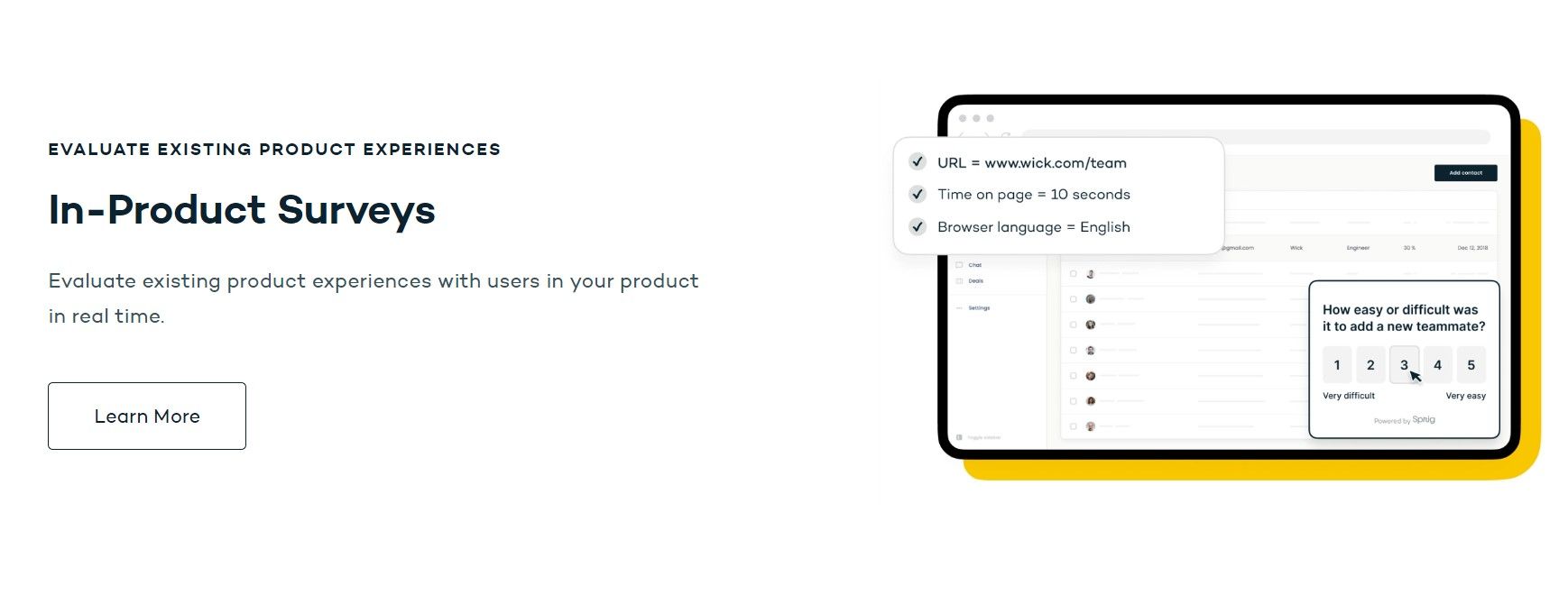The height and width of the screenshot is (613, 1568).
Task: Click the In-Product Surveys heading
Action: (242, 210)
